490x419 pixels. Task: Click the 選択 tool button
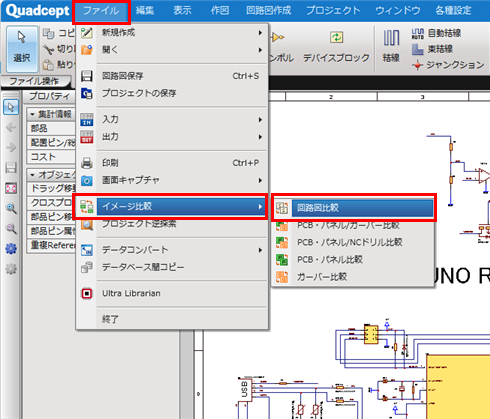pos(22,49)
